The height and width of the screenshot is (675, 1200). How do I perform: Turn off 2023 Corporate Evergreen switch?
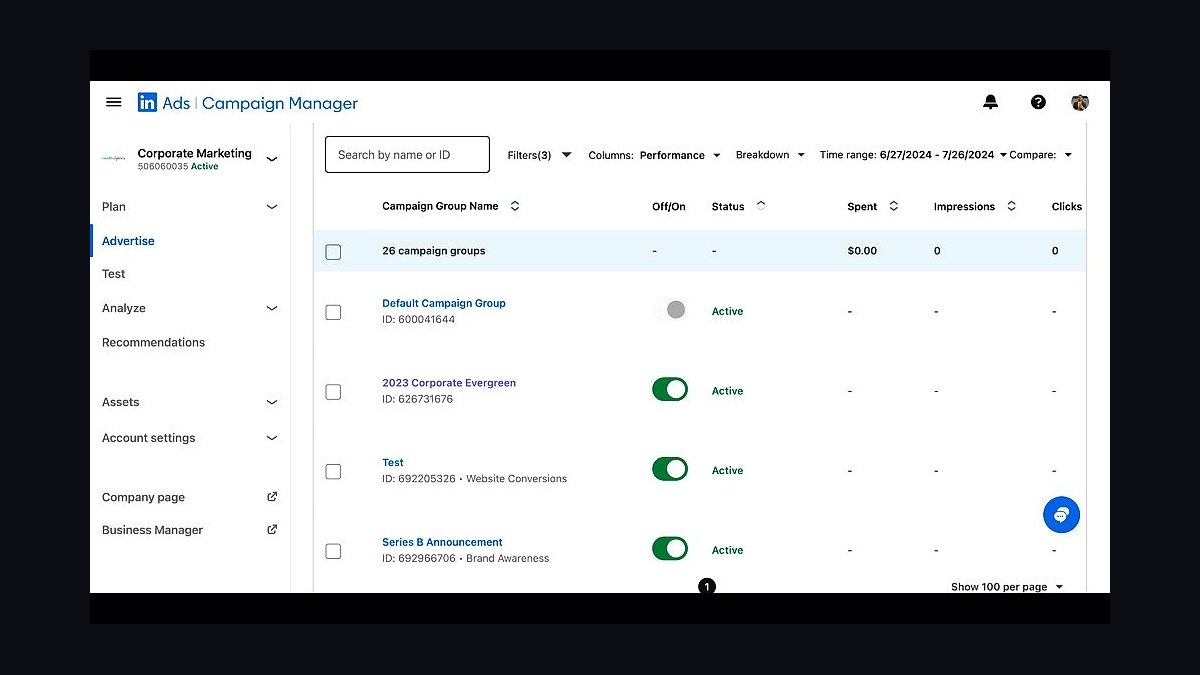click(x=670, y=389)
